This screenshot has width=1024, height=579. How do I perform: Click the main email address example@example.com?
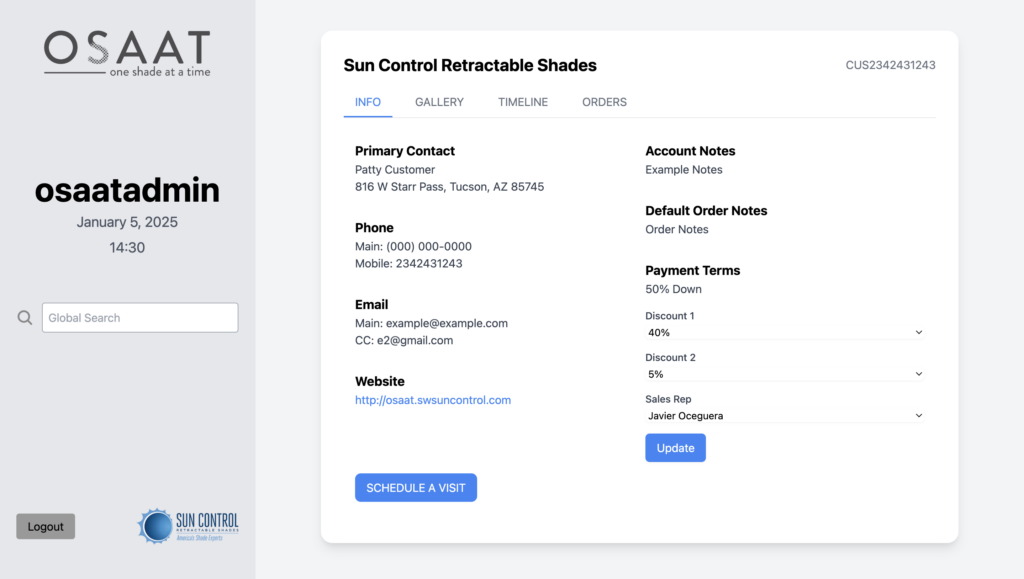point(447,323)
